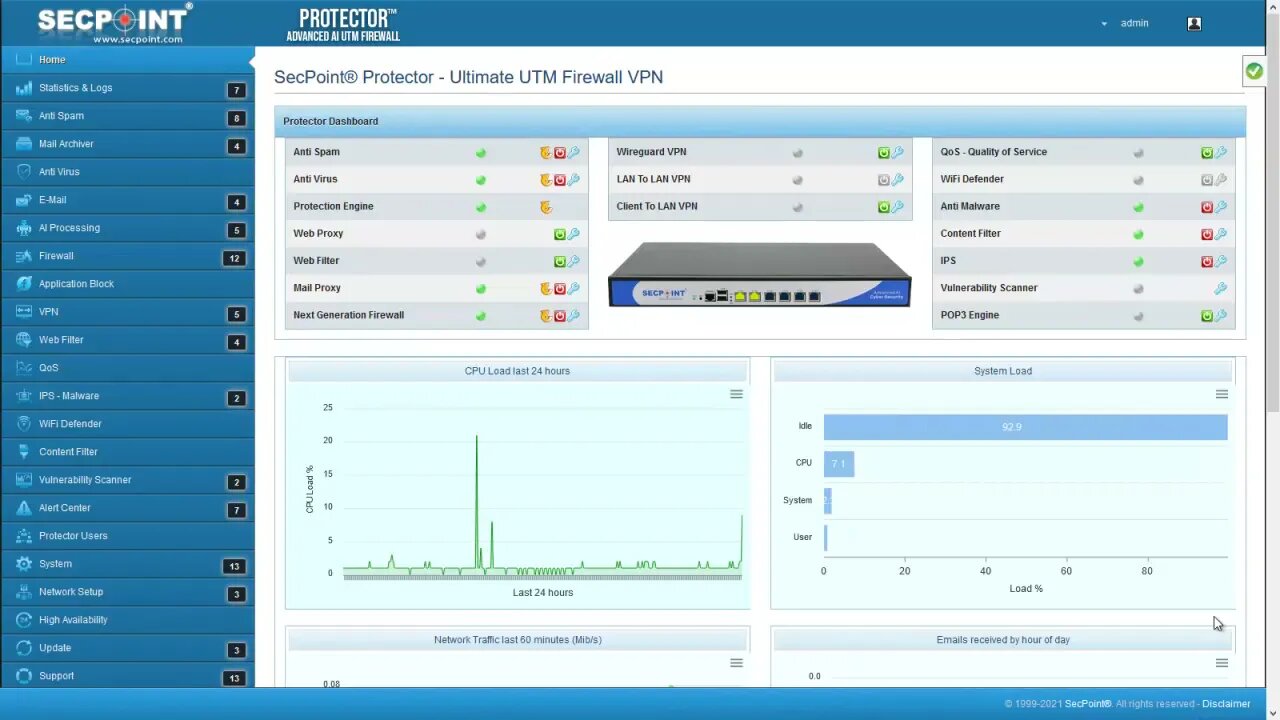Enable Wireguard VPN green power button
The height and width of the screenshot is (720, 1280).
point(883,153)
